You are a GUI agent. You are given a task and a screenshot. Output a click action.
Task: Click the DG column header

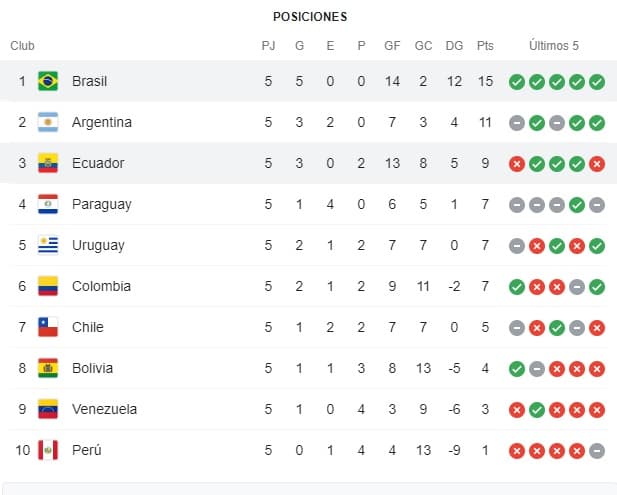(454, 46)
